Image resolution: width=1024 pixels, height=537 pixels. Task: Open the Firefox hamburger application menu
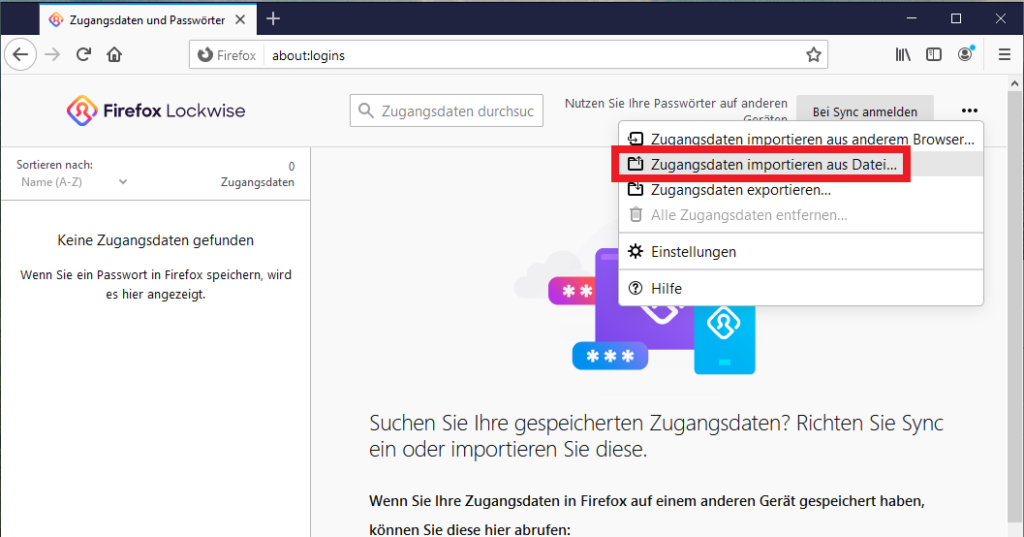pos(1004,55)
